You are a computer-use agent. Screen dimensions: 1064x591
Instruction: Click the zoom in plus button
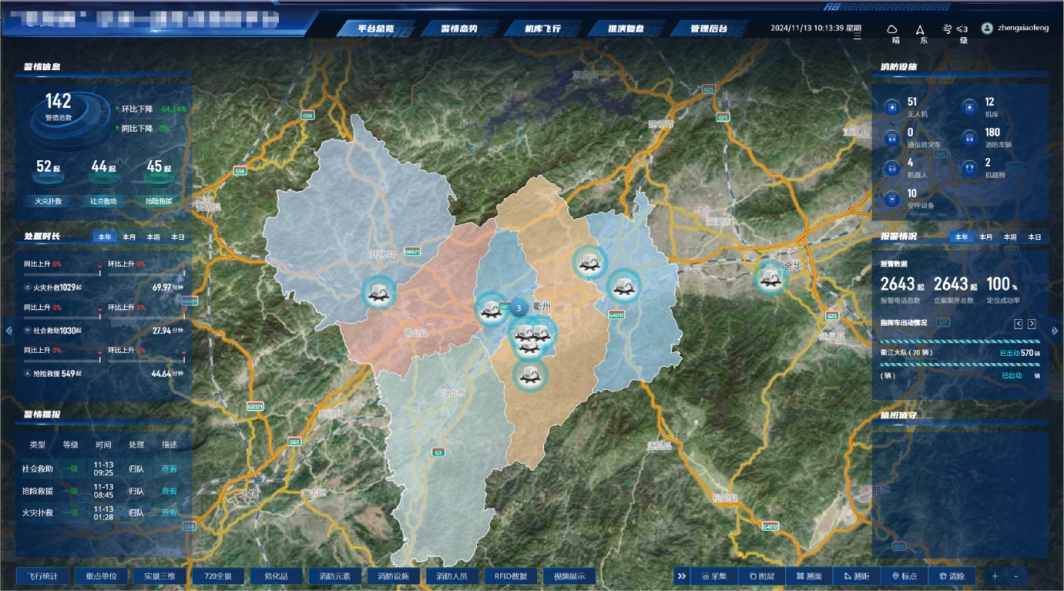(x=994, y=576)
